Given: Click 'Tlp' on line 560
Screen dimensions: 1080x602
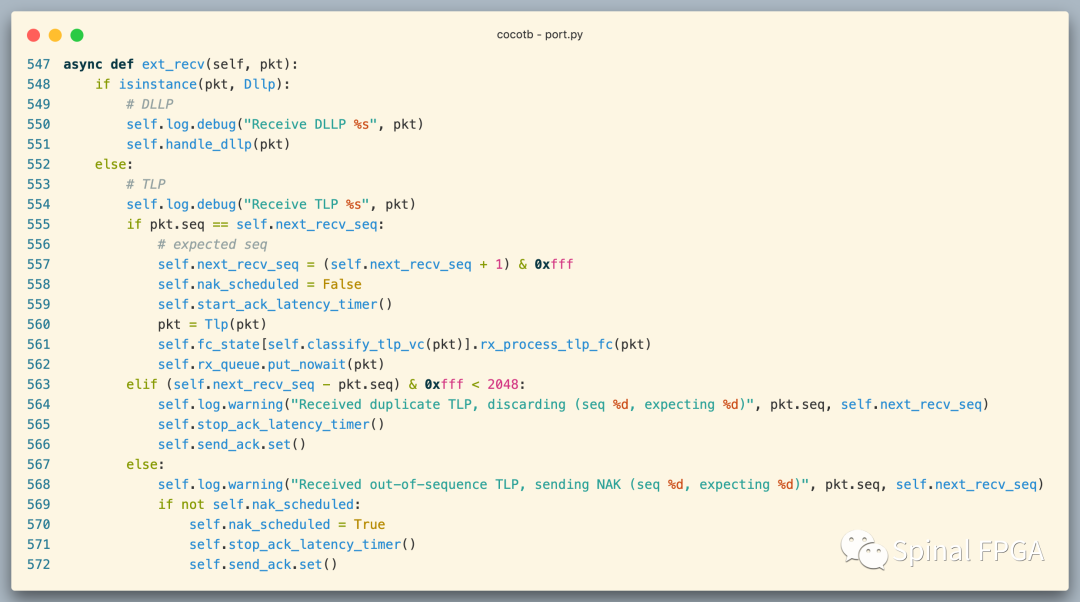Looking at the screenshot, I should click(216, 324).
